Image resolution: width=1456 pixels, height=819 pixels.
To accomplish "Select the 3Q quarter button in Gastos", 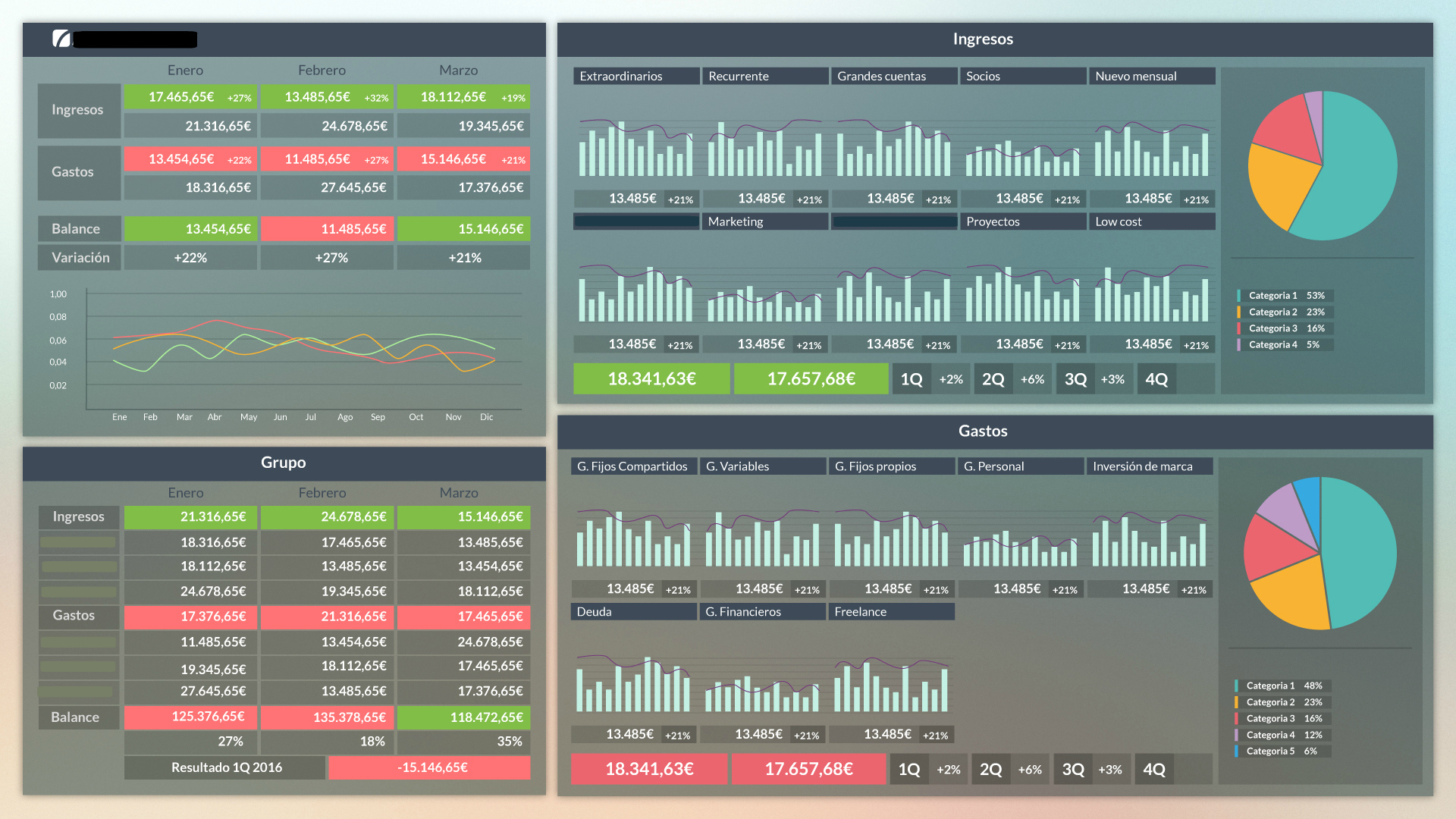I will click(1073, 770).
